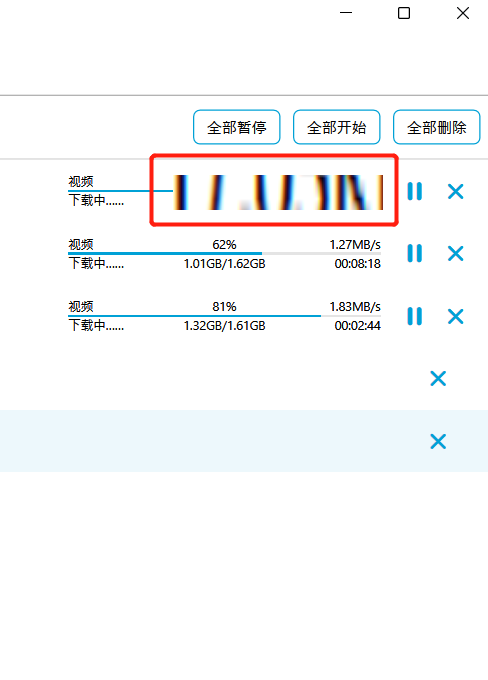Minimize the download manager window
The height and width of the screenshot is (680, 488).
346,13
